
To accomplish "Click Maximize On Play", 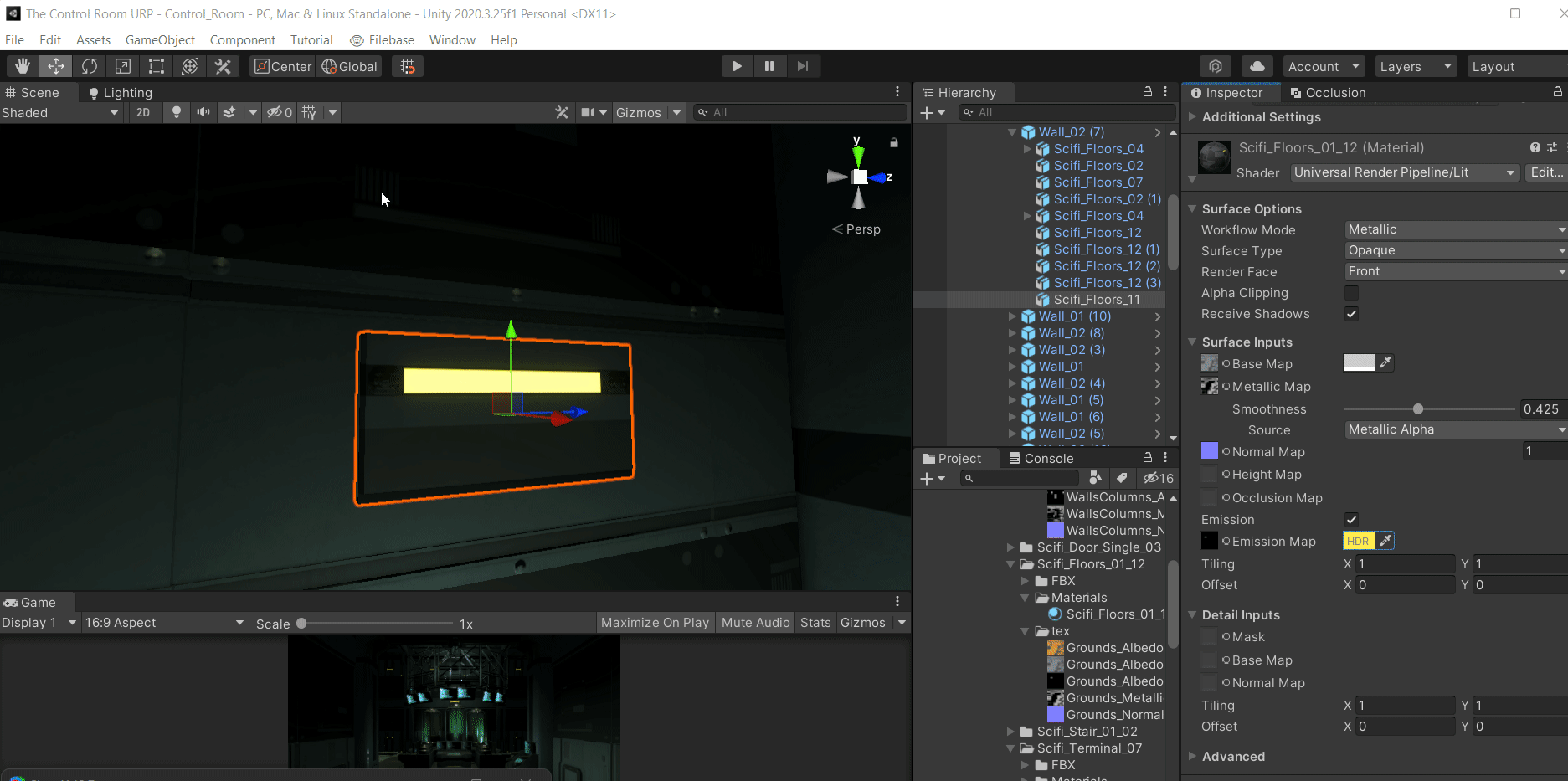I will click(x=655, y=622).
